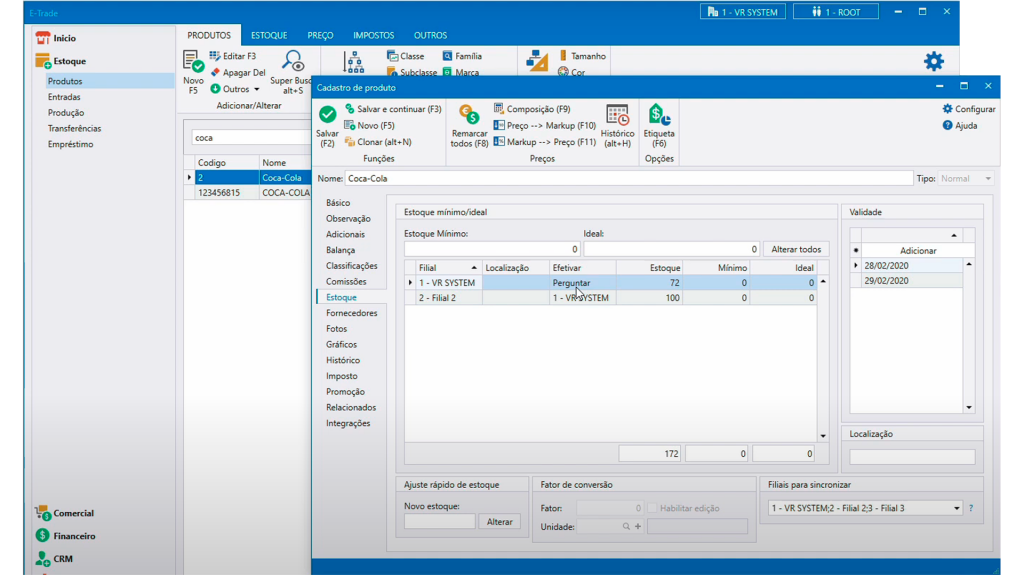Enable the Habilitar edição checkbox
The width and height of the screenshot is (1024, 576).
click(x=653, y=508)
